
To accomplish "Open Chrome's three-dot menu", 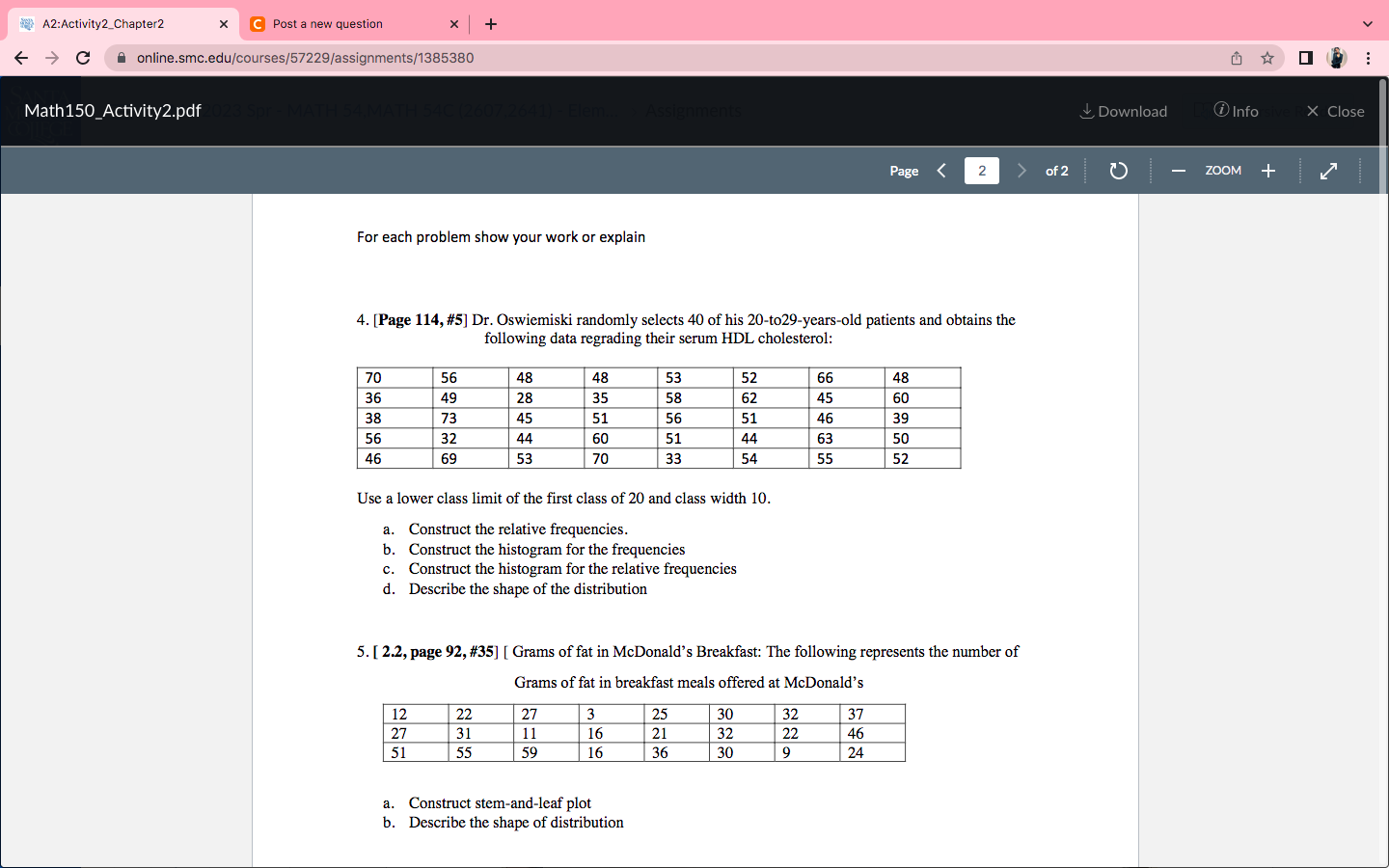I will (x=1369, y=57).
